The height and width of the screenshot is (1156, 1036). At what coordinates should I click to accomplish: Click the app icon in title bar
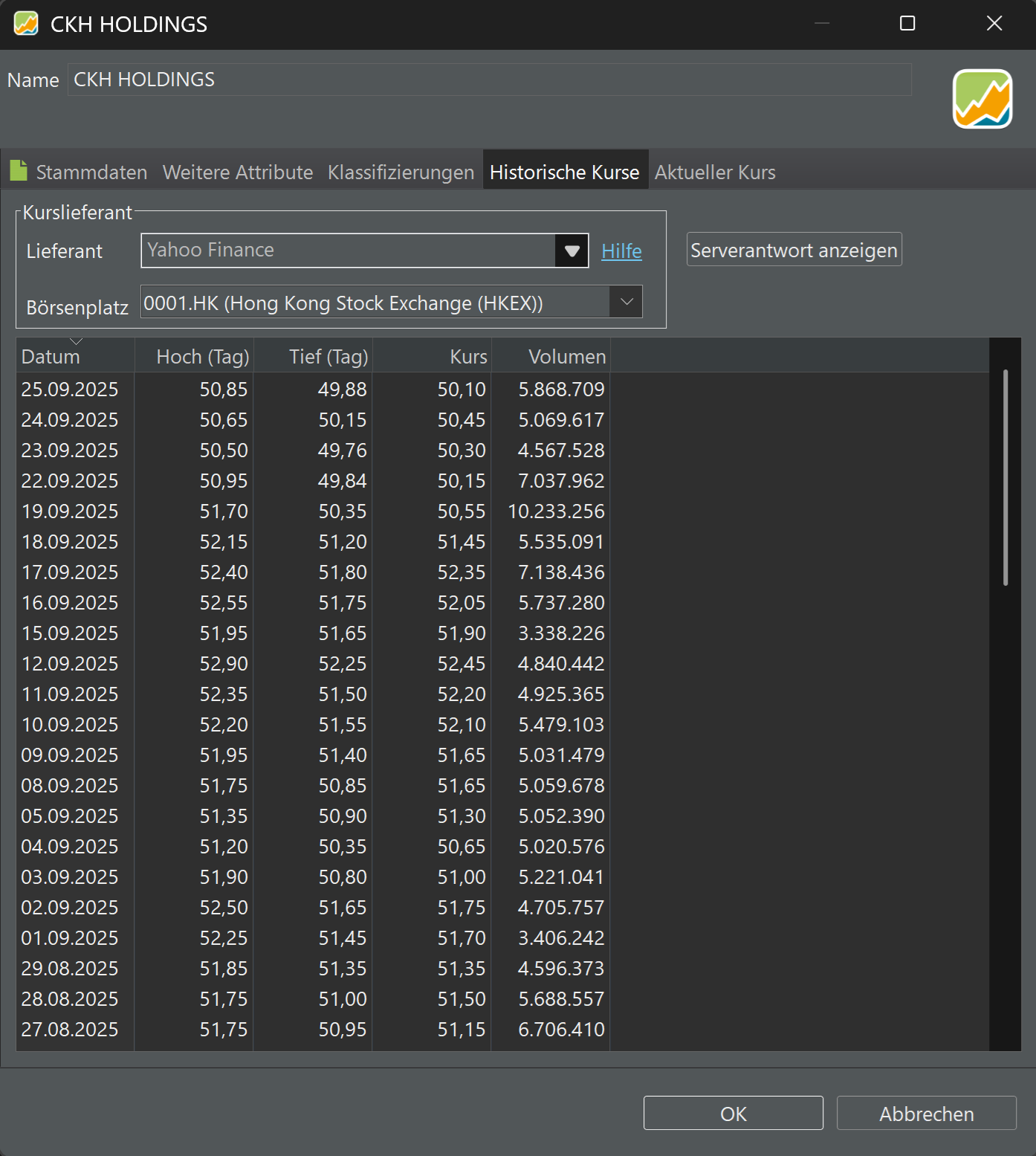point(26,24)
